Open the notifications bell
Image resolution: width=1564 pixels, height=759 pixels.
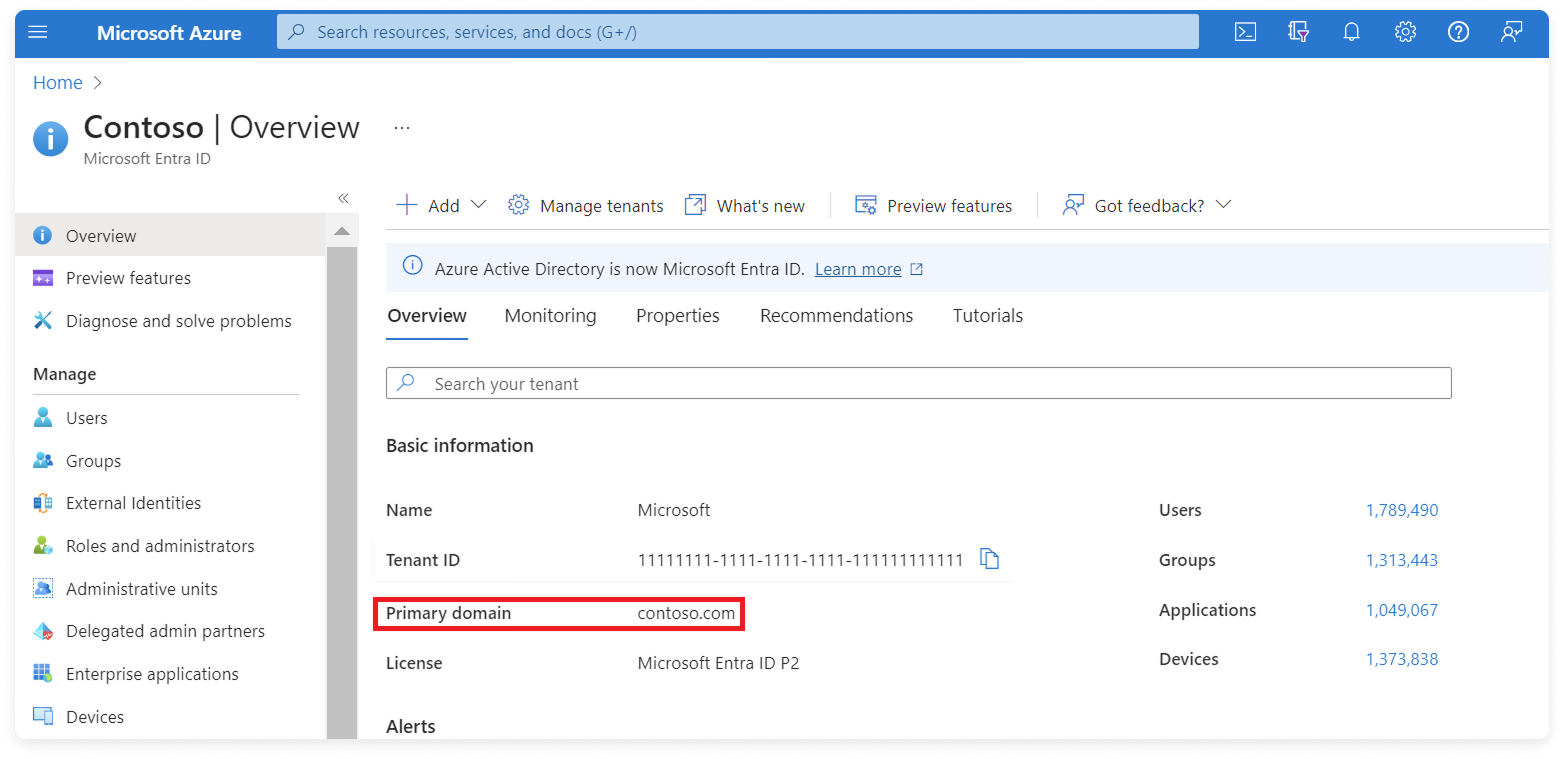pyautogui.click(x=1352, y=32)
